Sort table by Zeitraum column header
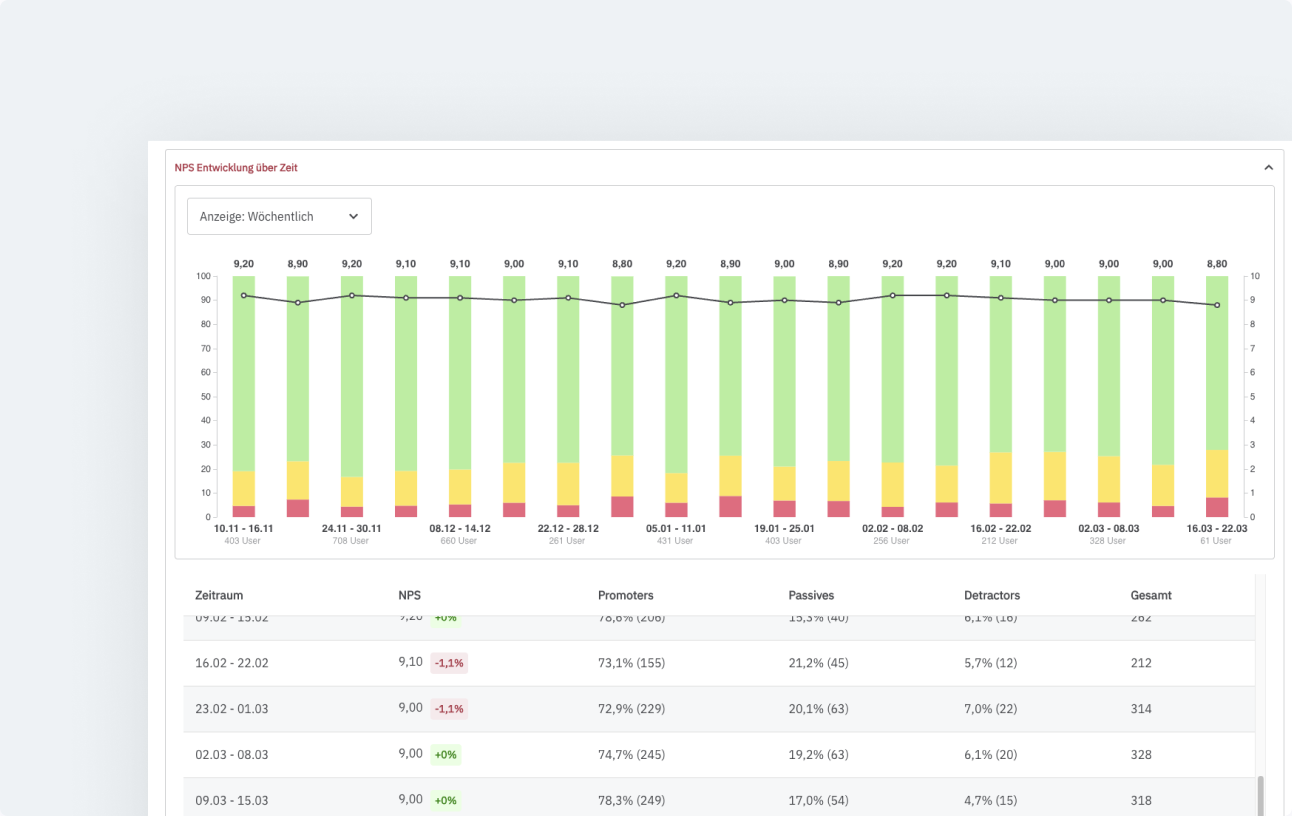This screenshot has height=816, width=1292. (x=219, y=595)
